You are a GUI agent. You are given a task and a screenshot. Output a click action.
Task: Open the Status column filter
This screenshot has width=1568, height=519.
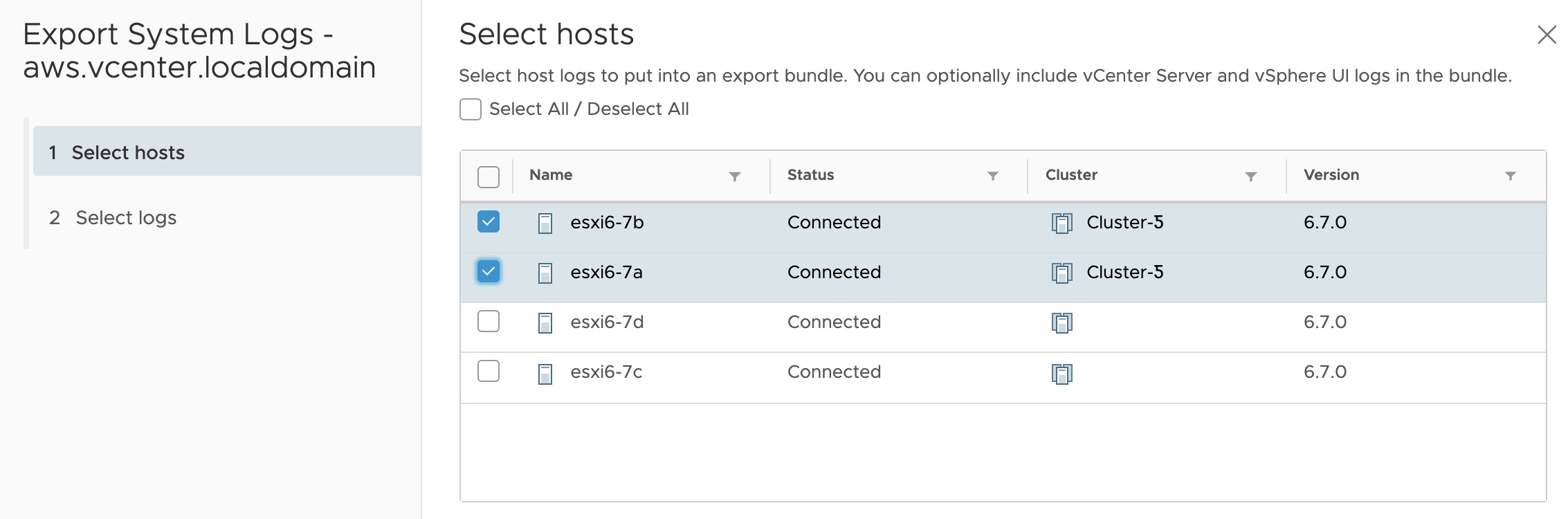[993, 176]
